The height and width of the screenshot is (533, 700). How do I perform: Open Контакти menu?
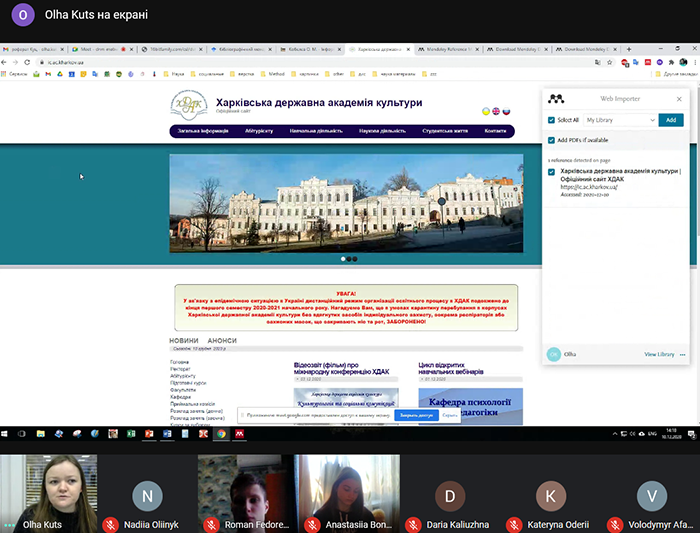pos(495,131)
